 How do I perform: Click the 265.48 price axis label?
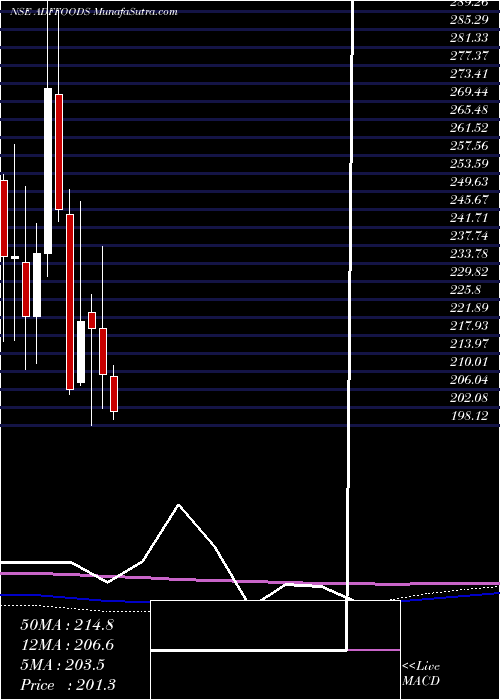click(x=469, y=110)
